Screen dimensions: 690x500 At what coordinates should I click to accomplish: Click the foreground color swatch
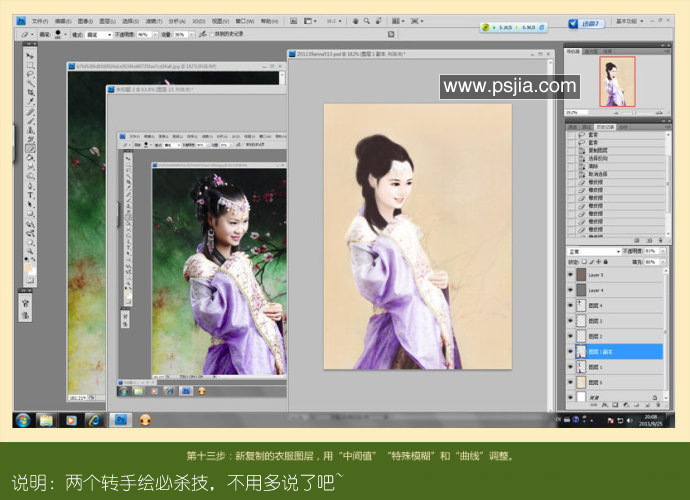(x=28, y=267)
